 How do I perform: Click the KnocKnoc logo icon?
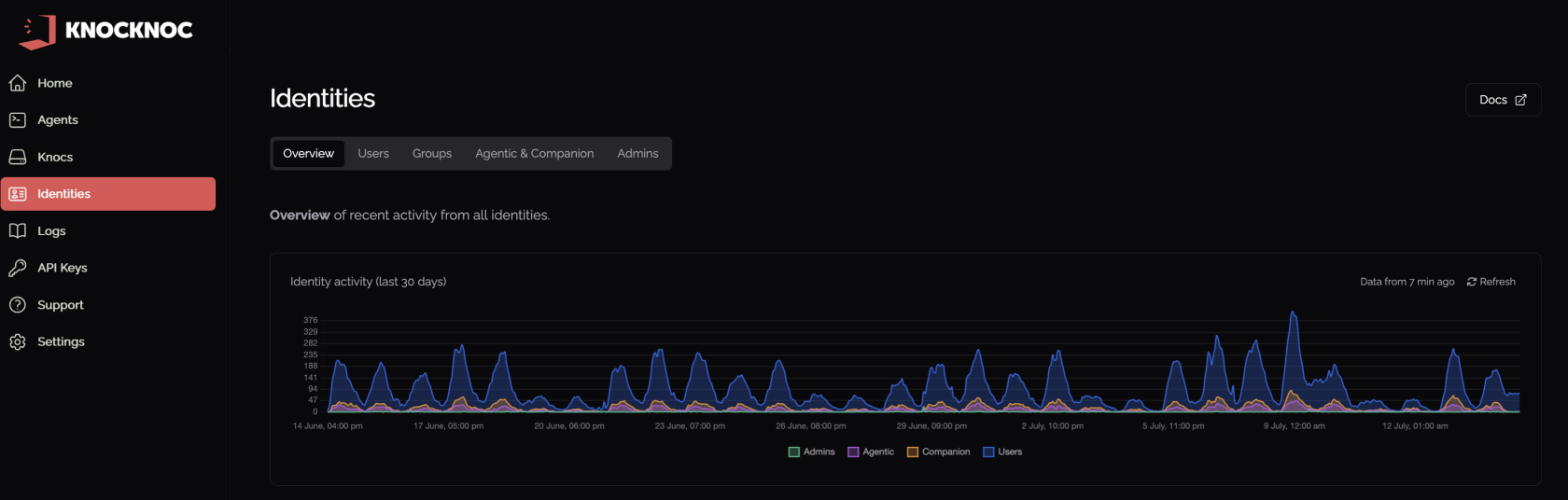pos(38,31)
